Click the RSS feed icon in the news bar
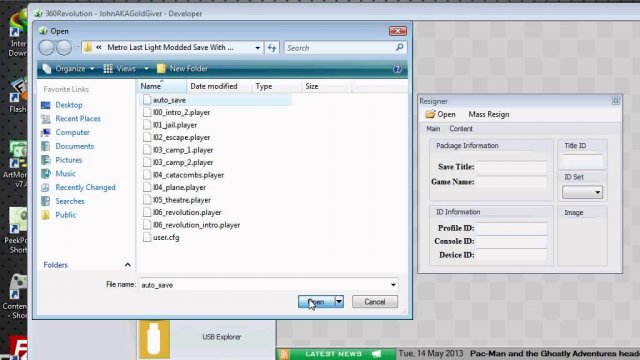 click(284, 354)
